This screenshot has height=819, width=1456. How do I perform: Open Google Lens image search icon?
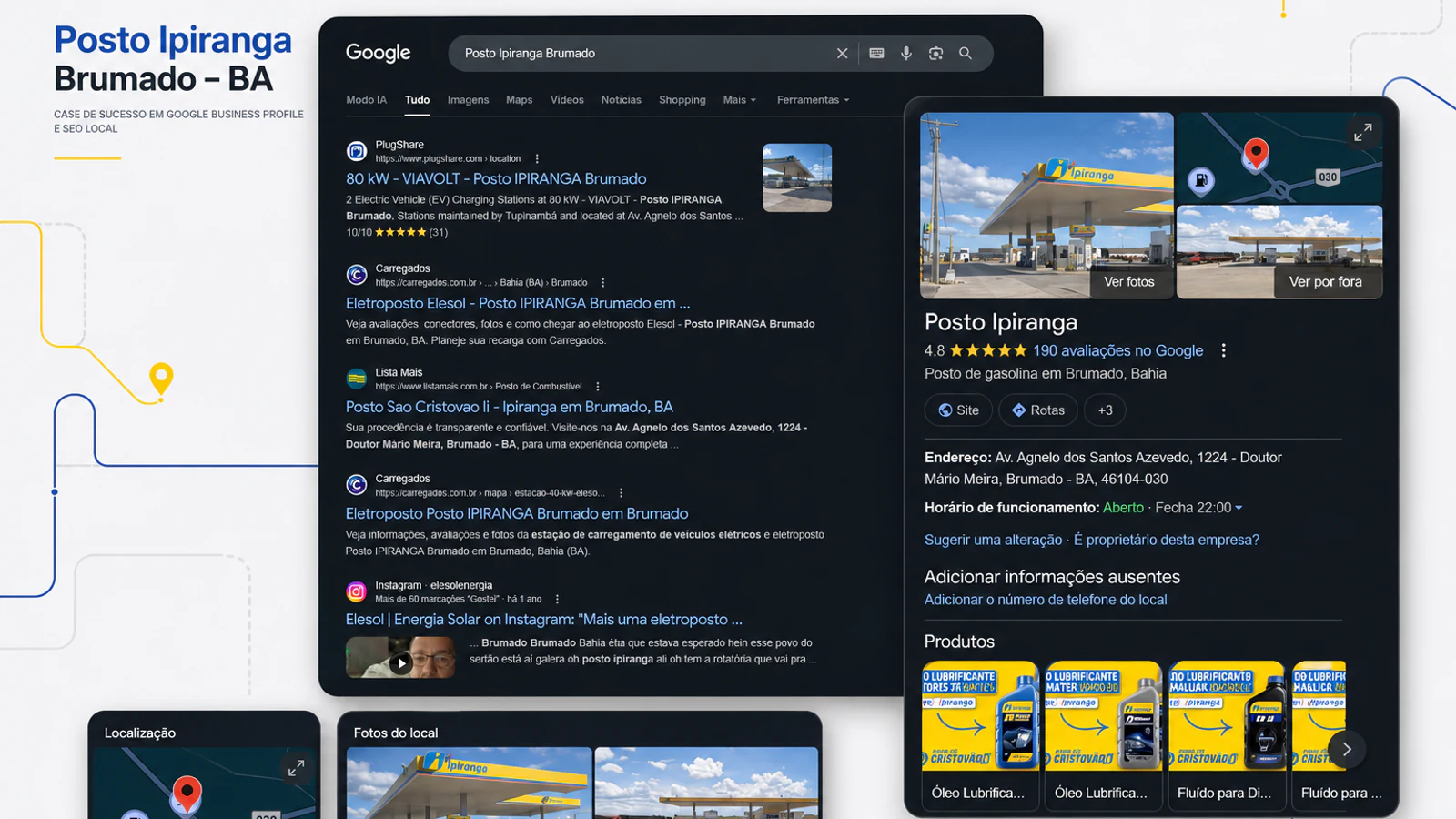click(x=935, y=54)
